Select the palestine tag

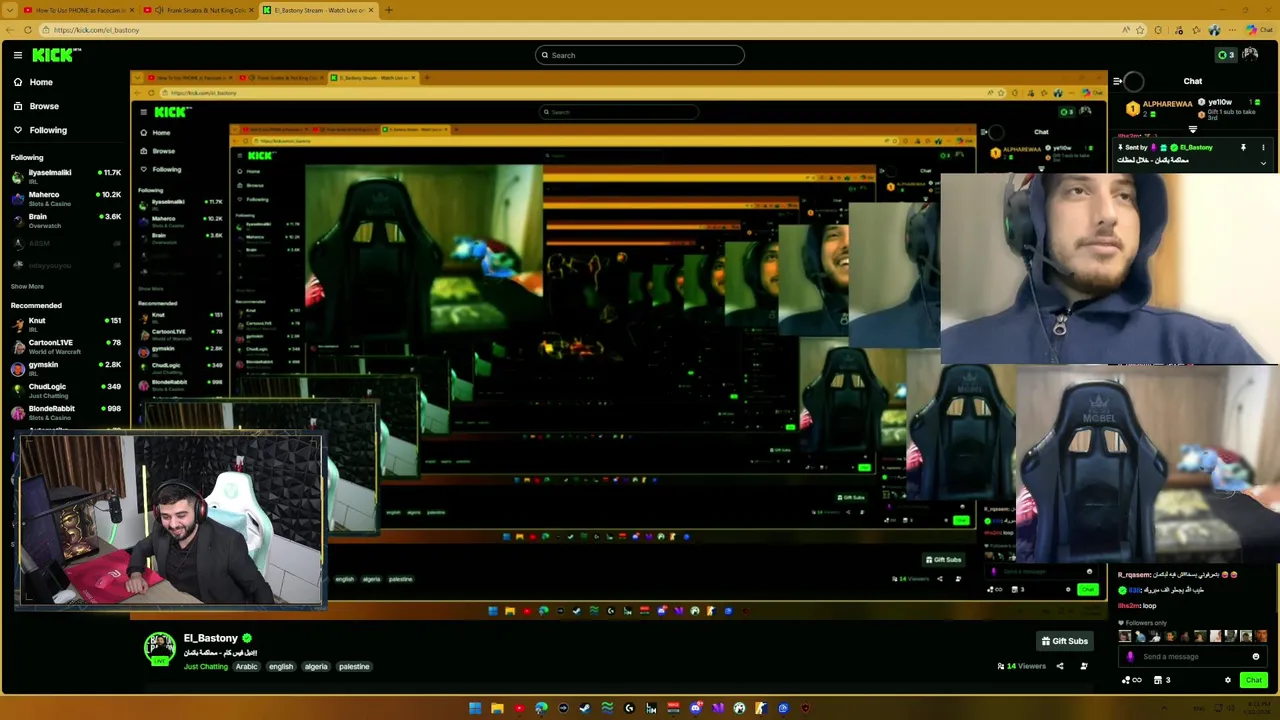point(354,667)
